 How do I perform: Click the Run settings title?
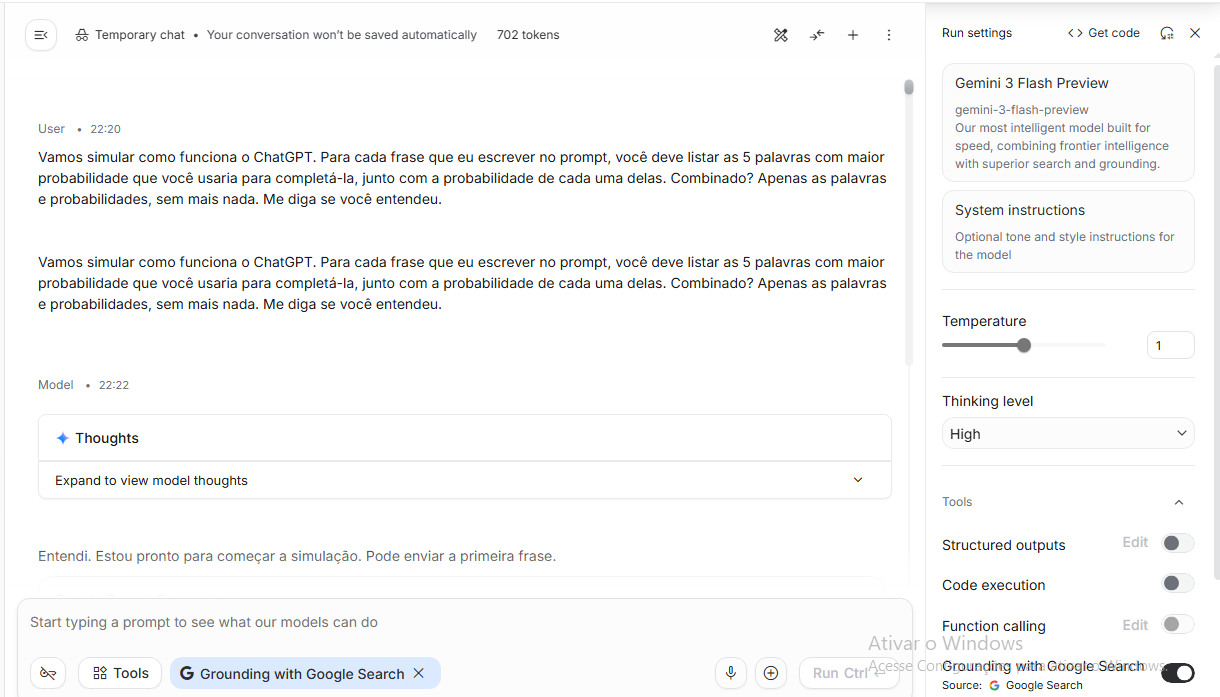click(x=977, y=33)
